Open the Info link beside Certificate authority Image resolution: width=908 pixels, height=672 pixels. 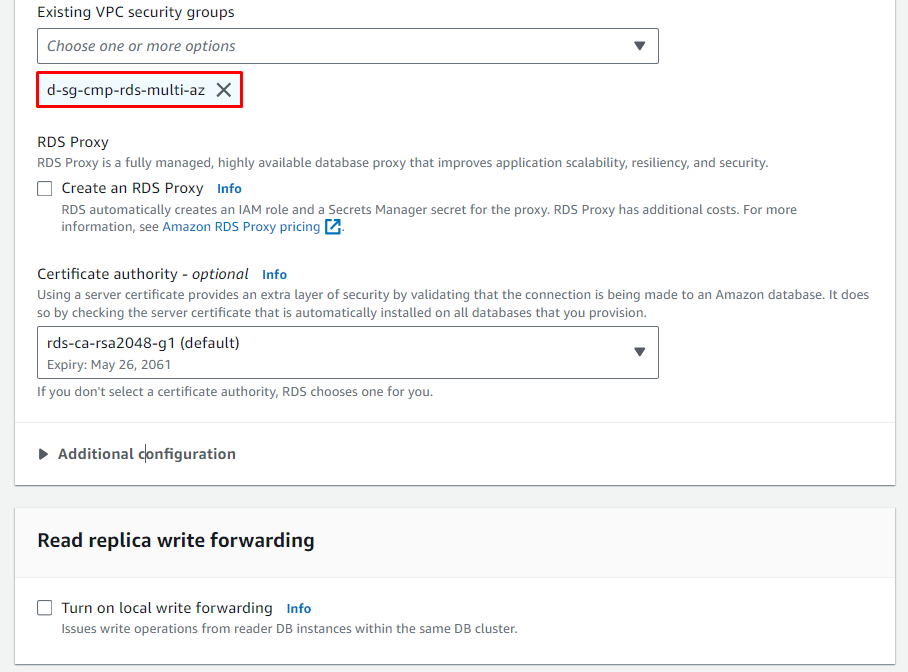[274, 274]
